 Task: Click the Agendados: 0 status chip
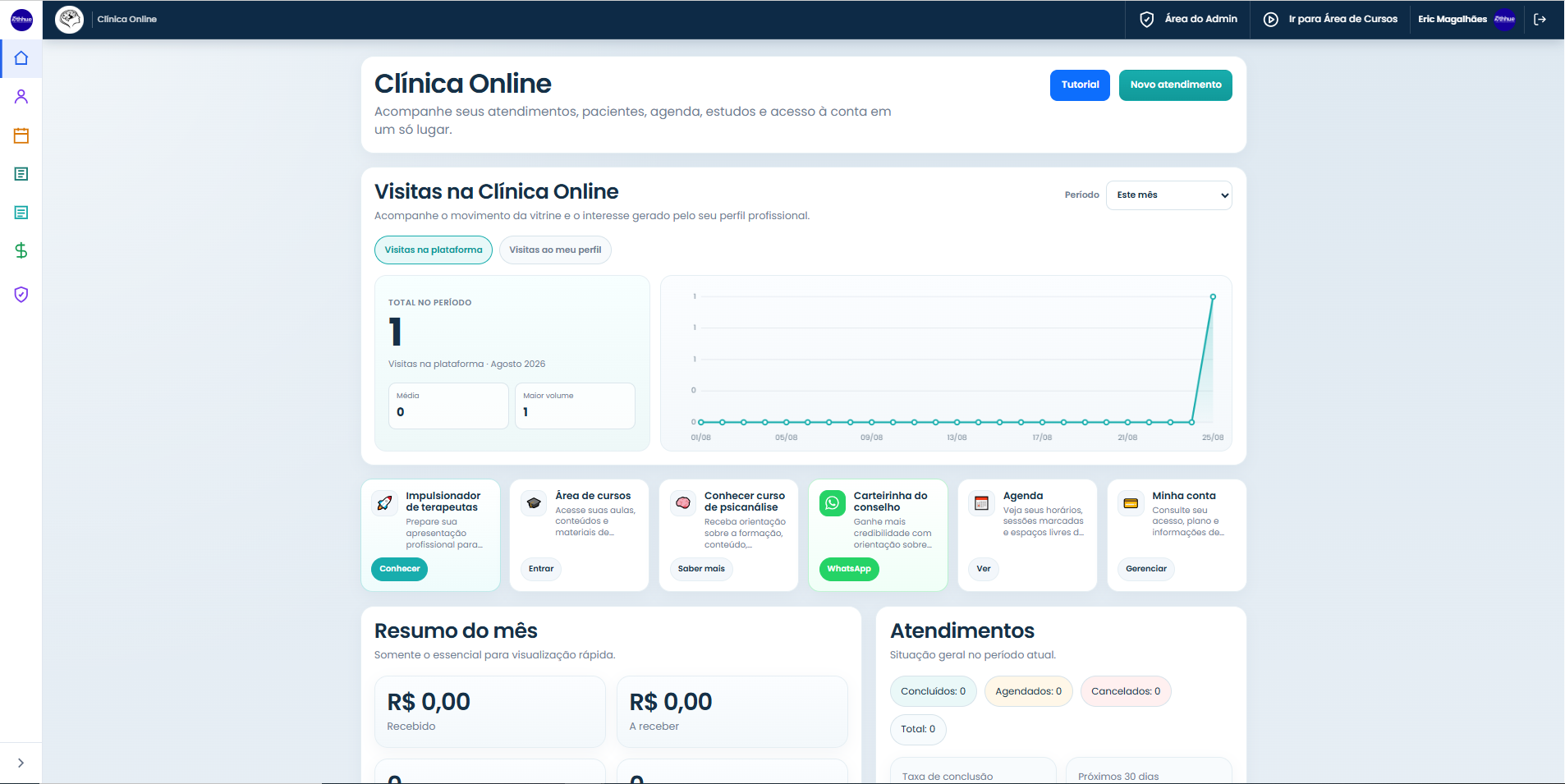pos(1029,691)
